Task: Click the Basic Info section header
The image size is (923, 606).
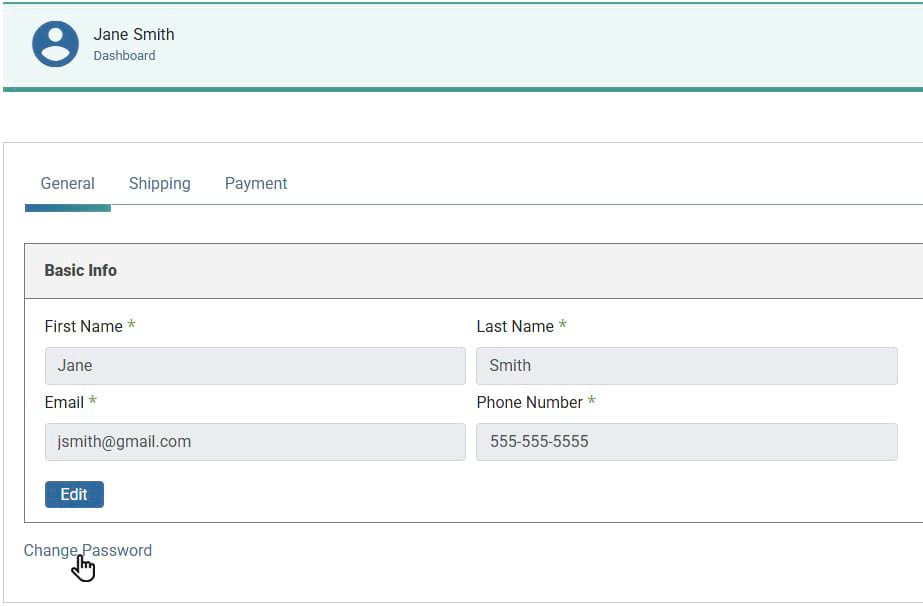Action: (80, 270)
